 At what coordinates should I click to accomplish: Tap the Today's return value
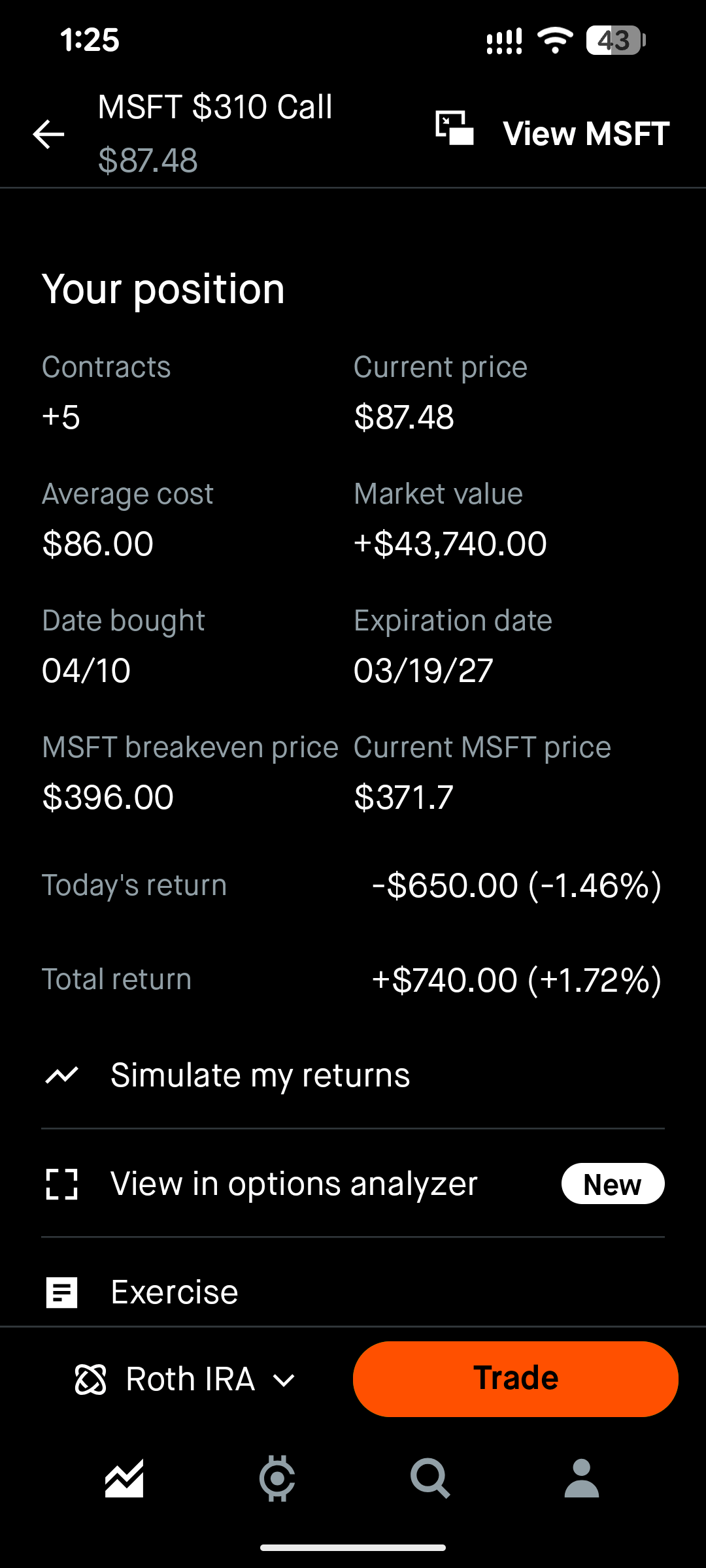click(x=516, y=886)
